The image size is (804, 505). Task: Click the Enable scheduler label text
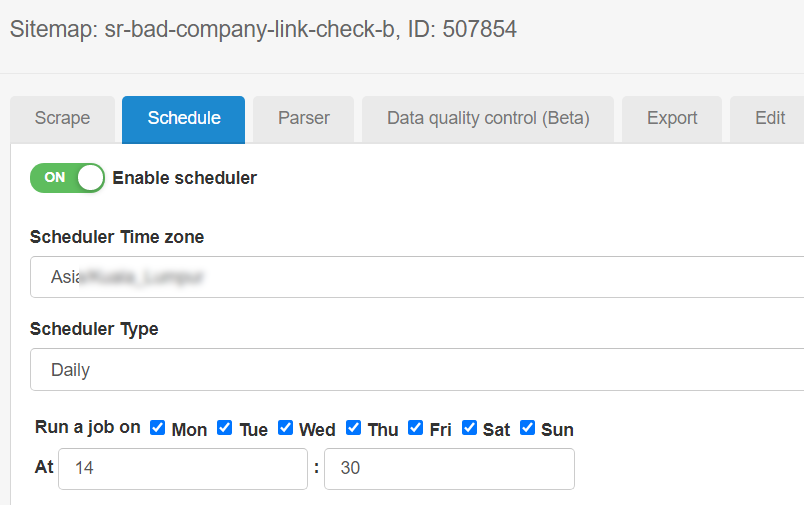click(185, 178)
